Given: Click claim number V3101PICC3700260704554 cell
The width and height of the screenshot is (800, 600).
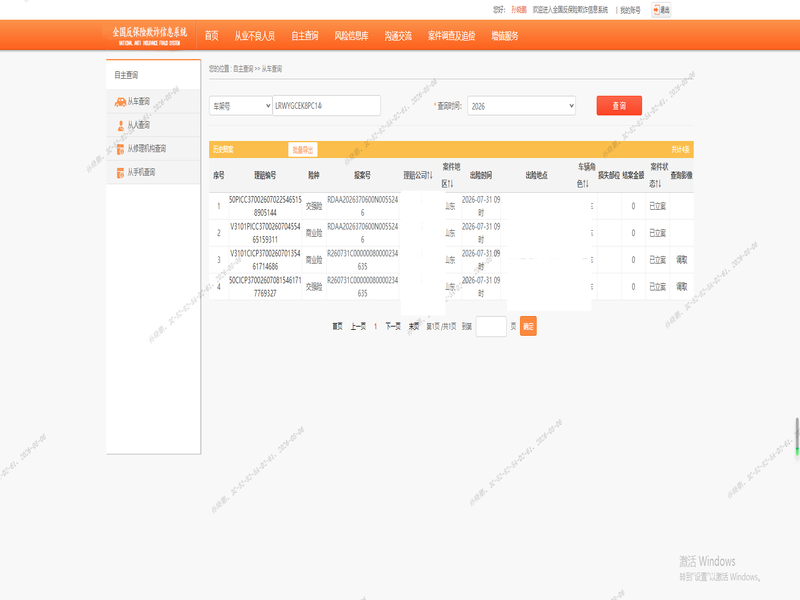Looking at the screenshot, I should pyautogui.click(x=265, y=233).
